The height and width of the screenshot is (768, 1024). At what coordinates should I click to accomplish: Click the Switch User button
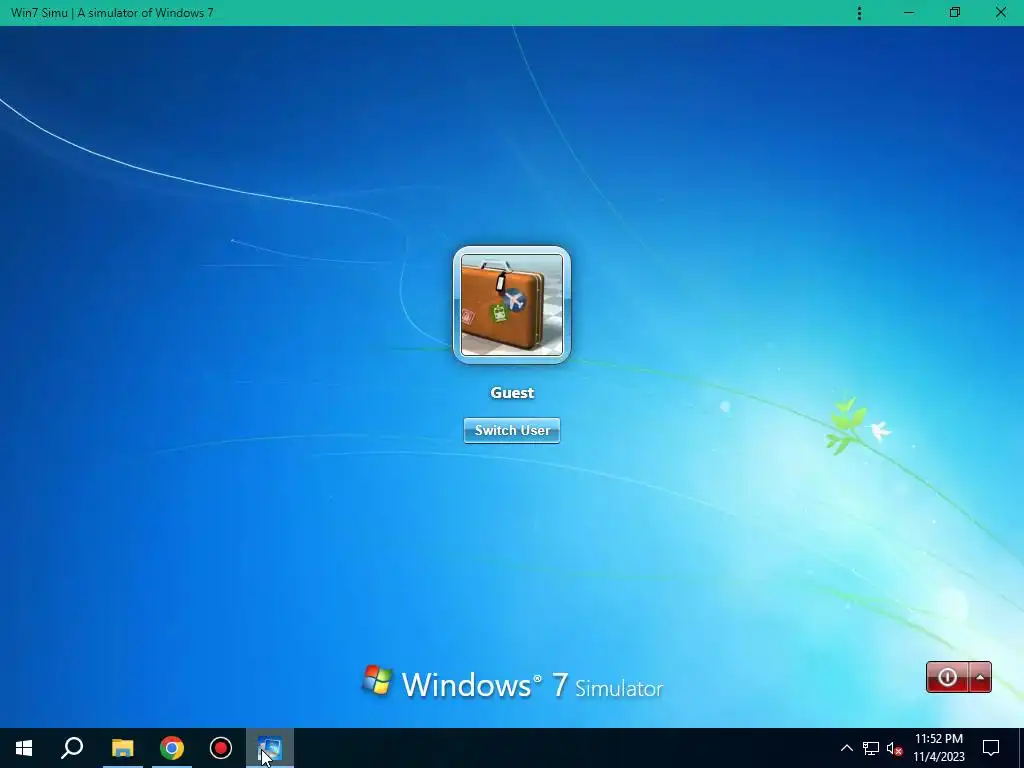(x=512, y=430)
